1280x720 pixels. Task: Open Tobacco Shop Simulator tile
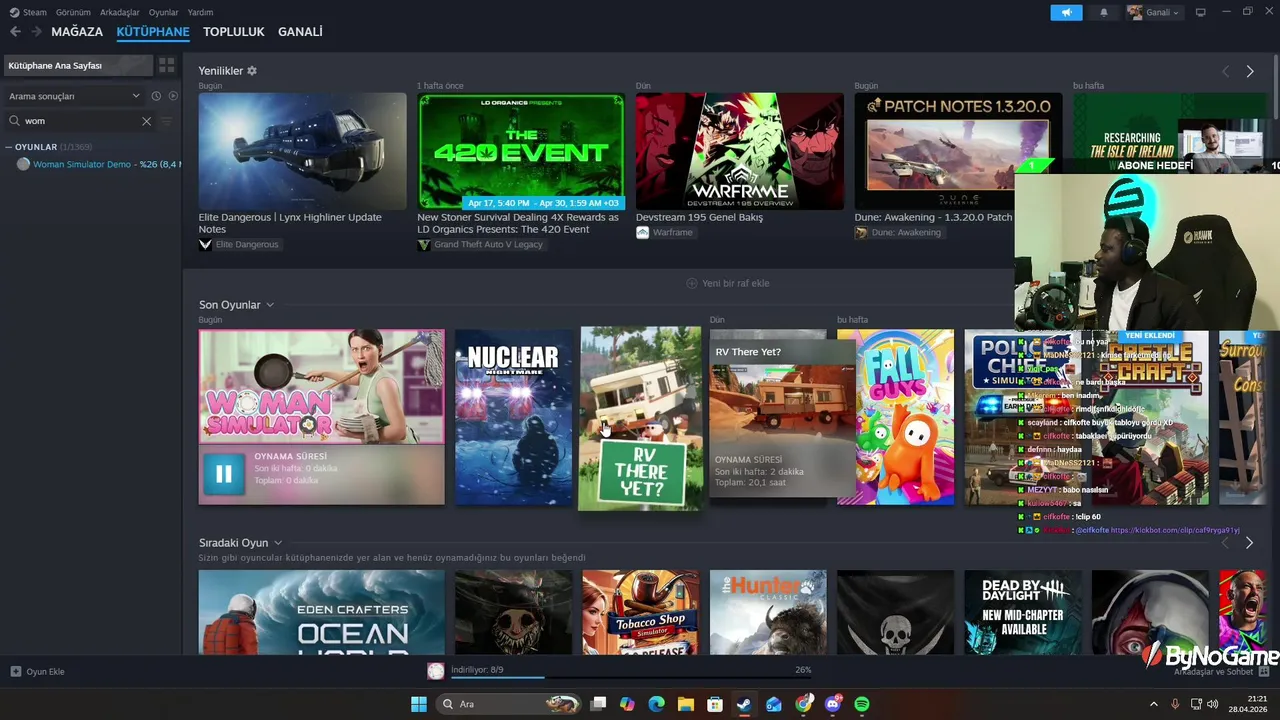[x=640, y=612]
